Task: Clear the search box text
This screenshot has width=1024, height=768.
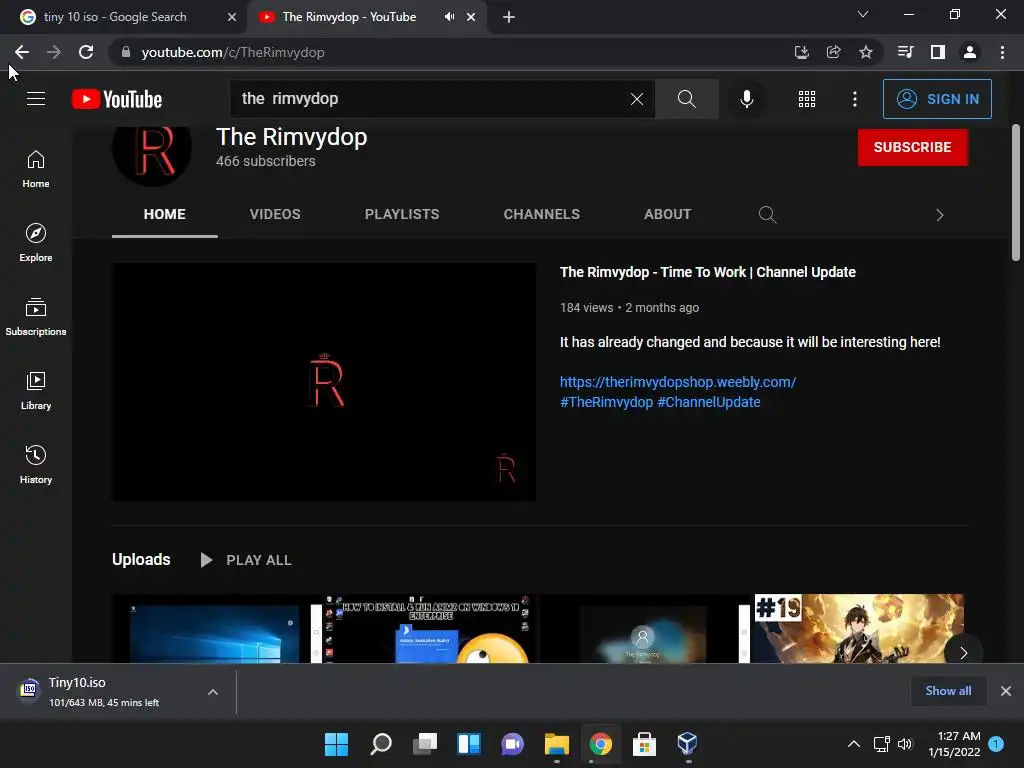Action: 637,99
